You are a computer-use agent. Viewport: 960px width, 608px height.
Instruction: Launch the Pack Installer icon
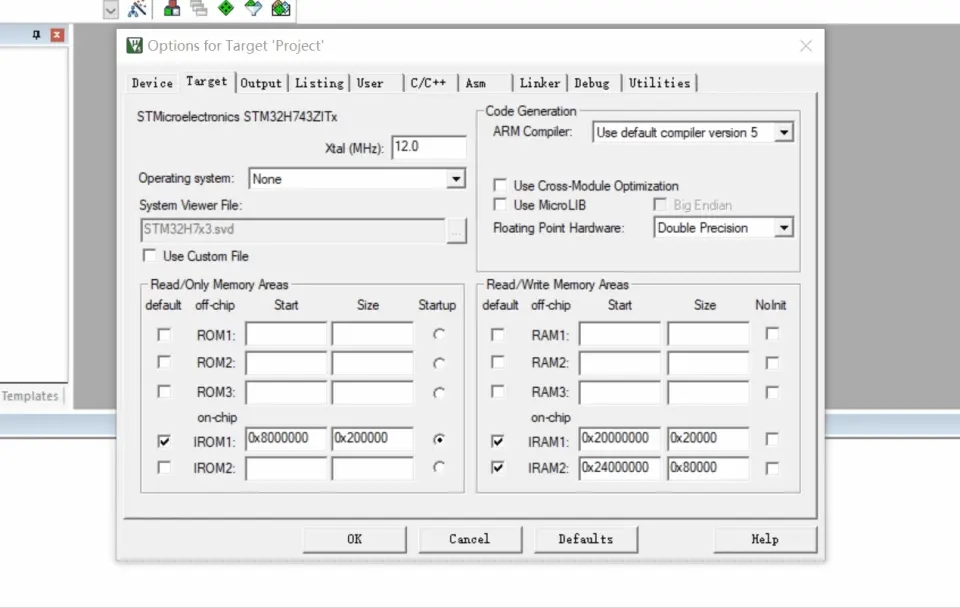pos(280,8)
